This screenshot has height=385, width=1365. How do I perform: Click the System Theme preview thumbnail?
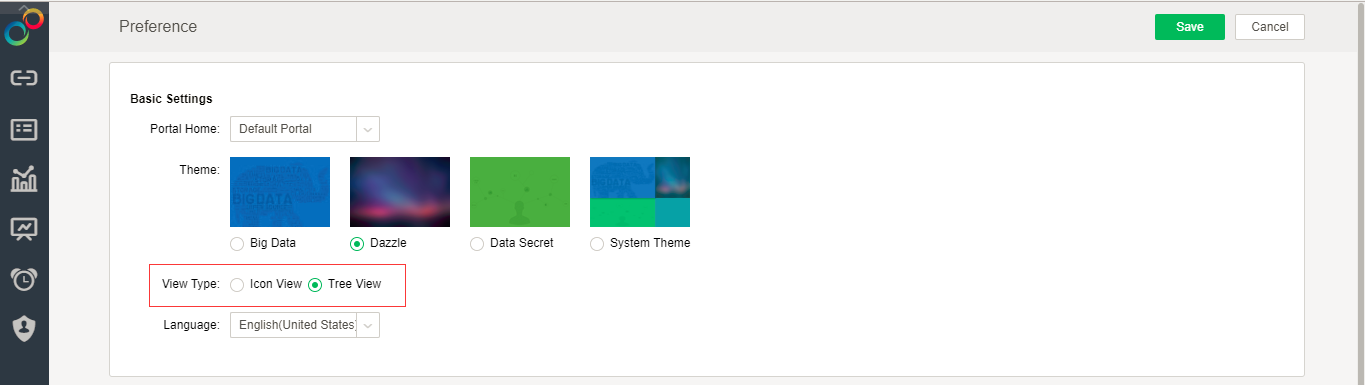pos(640,192)
